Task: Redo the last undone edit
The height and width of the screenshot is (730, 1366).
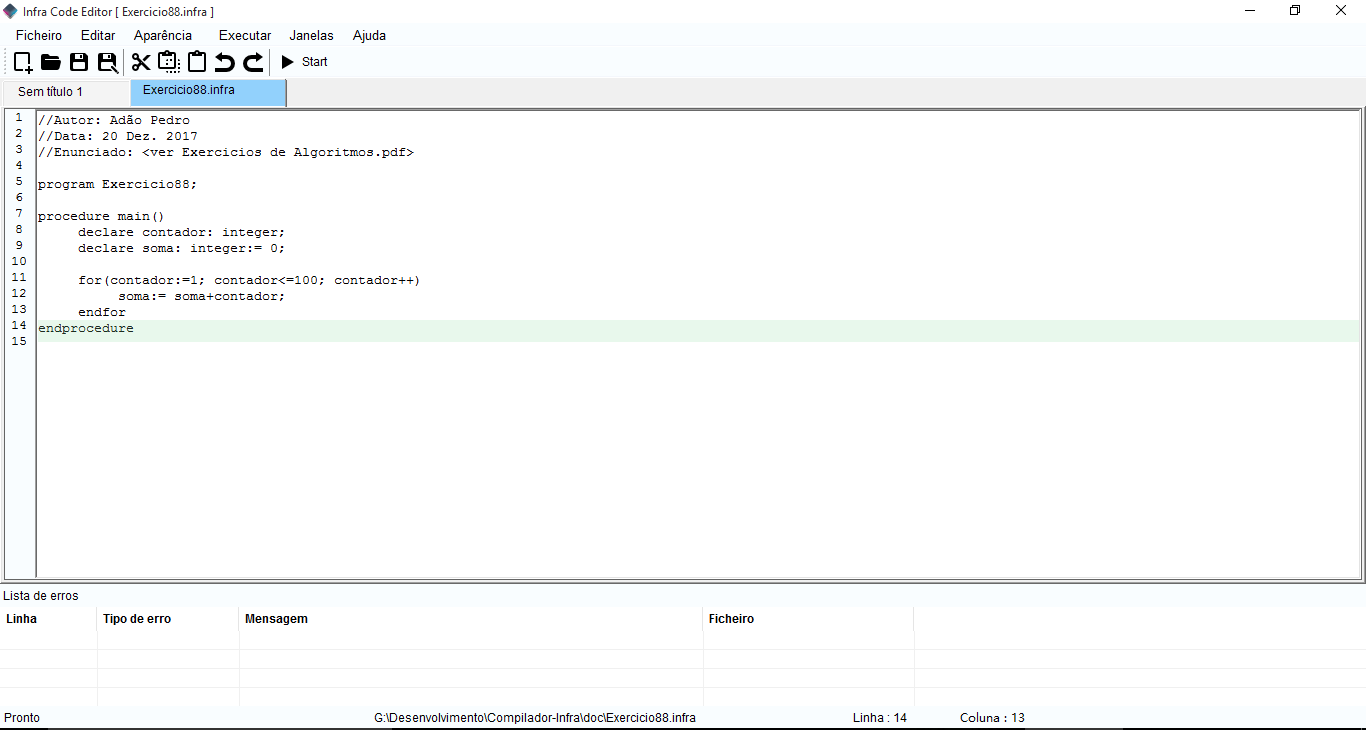Action: pyautogui.click(x=254, y=62)
